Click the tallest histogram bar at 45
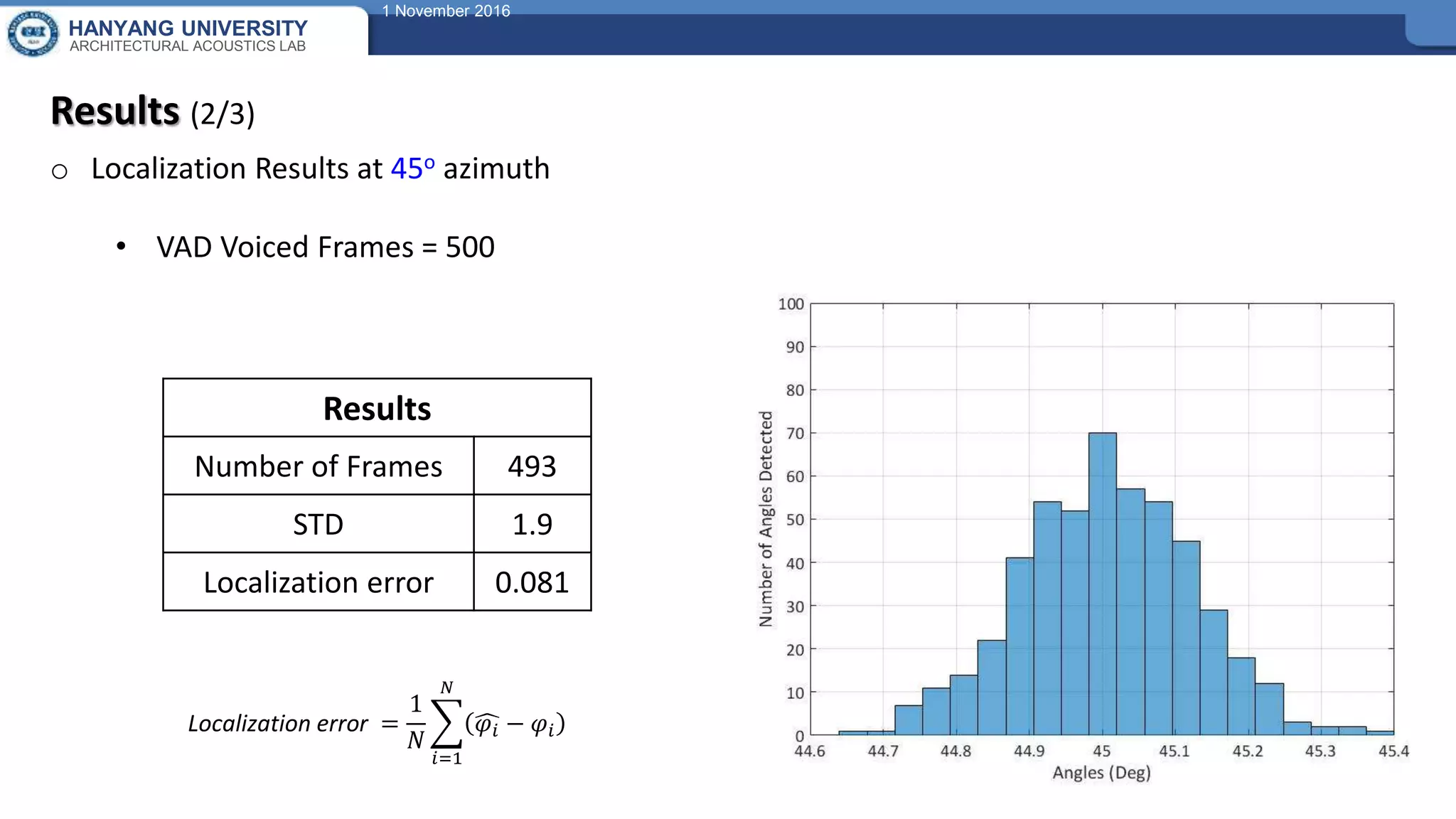This screenshot has width=1456, height=819. click(1102, 583)
